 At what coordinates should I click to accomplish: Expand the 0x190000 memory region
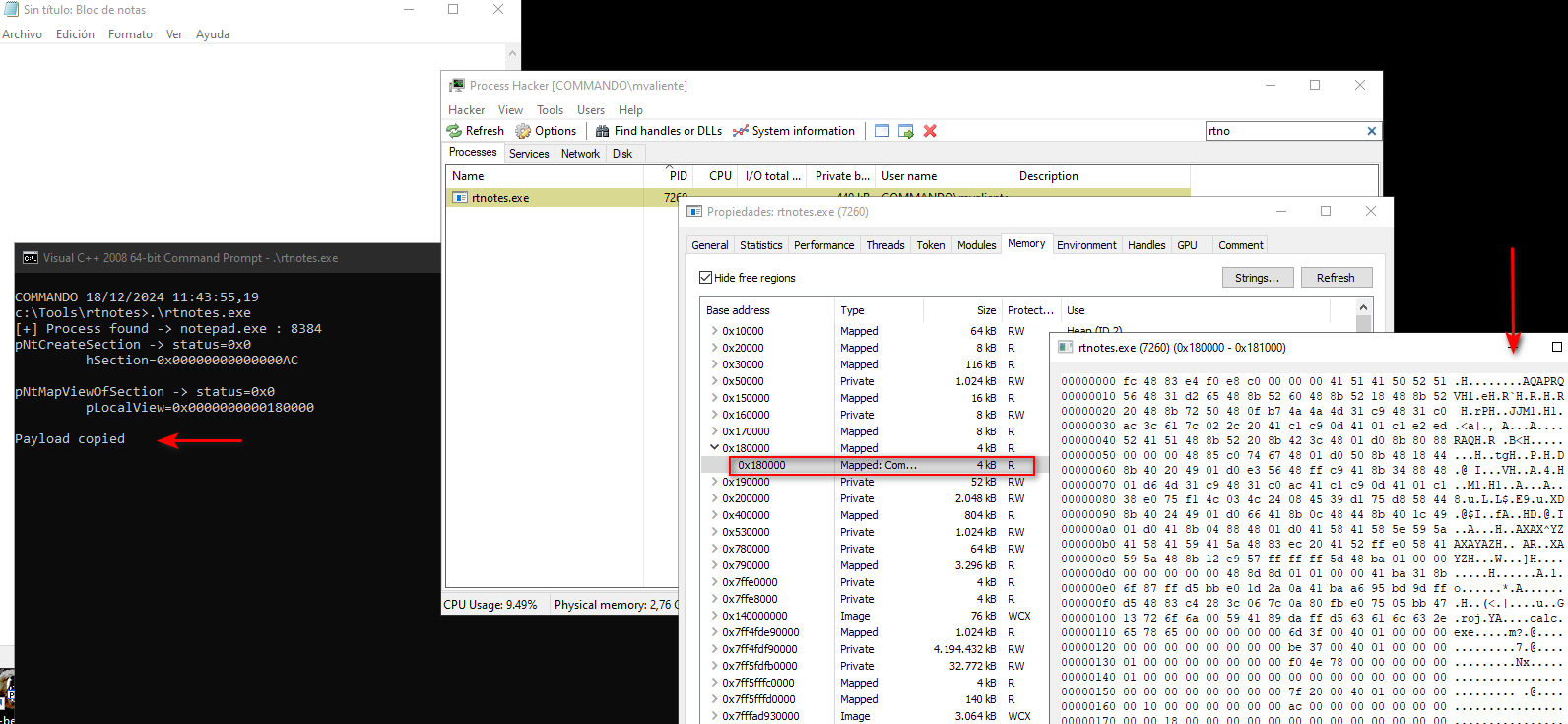[714, 482]
